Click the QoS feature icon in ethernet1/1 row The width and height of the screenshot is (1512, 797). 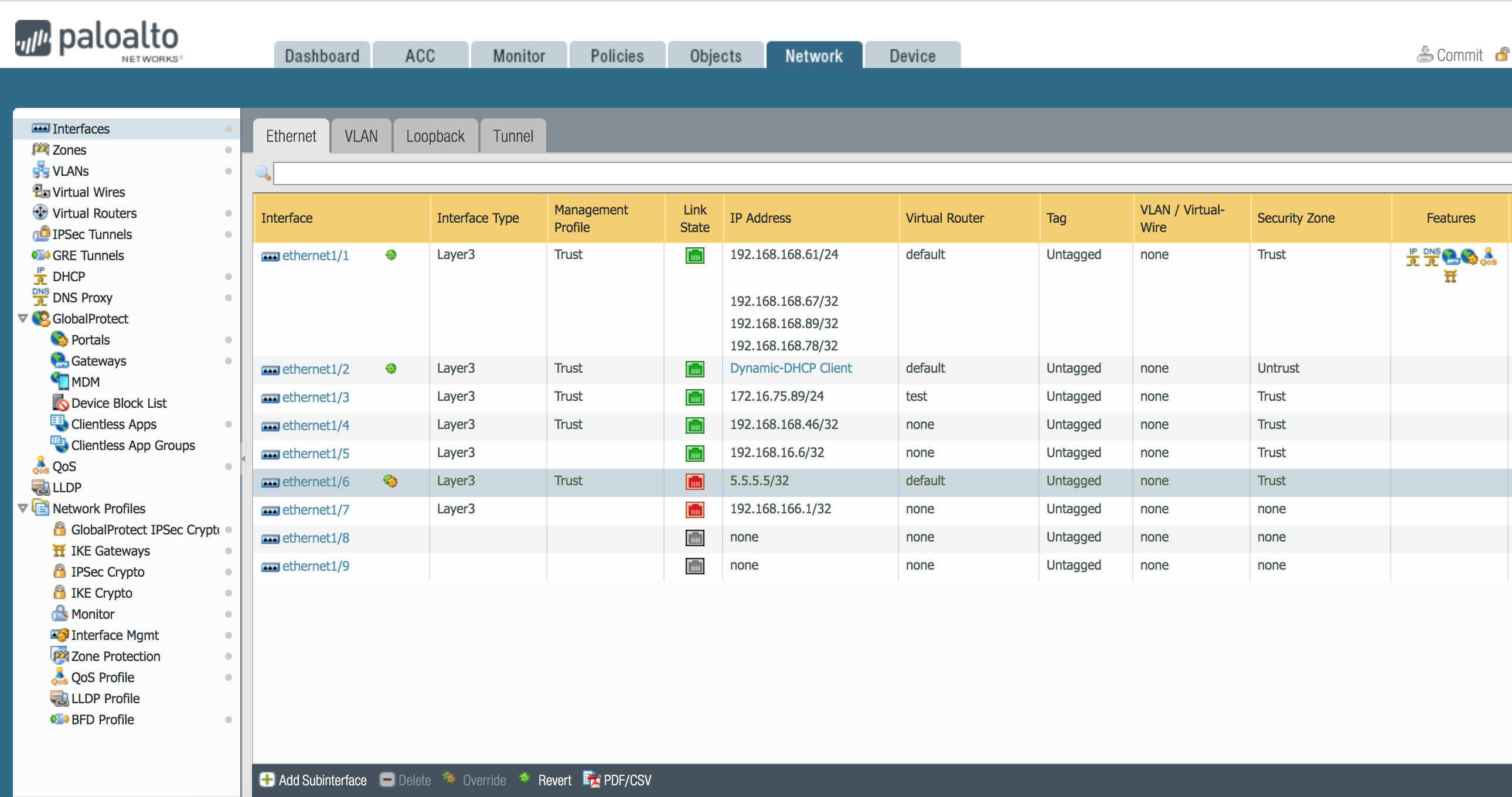tap(1488, 257)
